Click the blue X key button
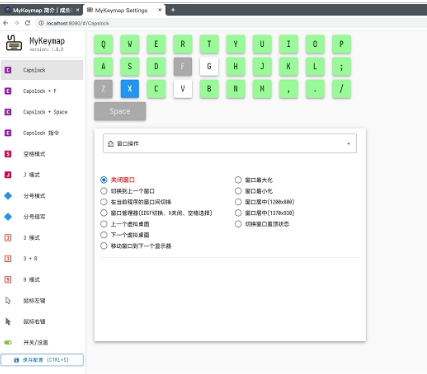This screenshot has height=374, width=427. pos(130,89)
